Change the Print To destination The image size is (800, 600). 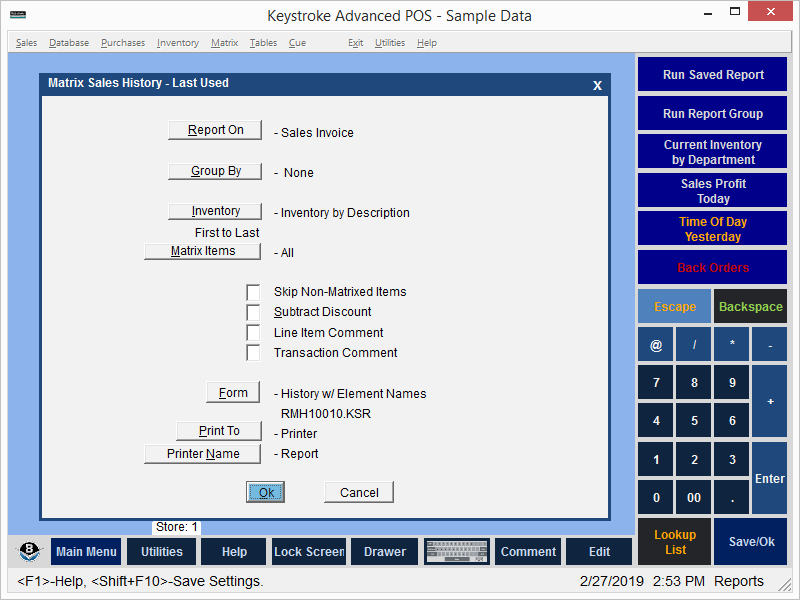click(219, 431)
